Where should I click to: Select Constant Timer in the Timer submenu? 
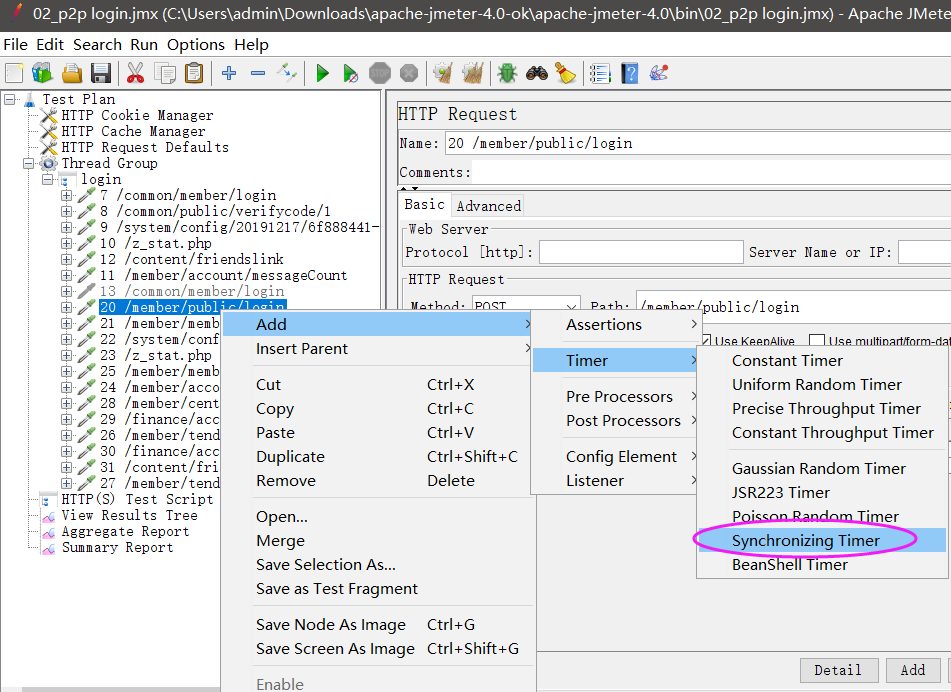click(822, 360)
